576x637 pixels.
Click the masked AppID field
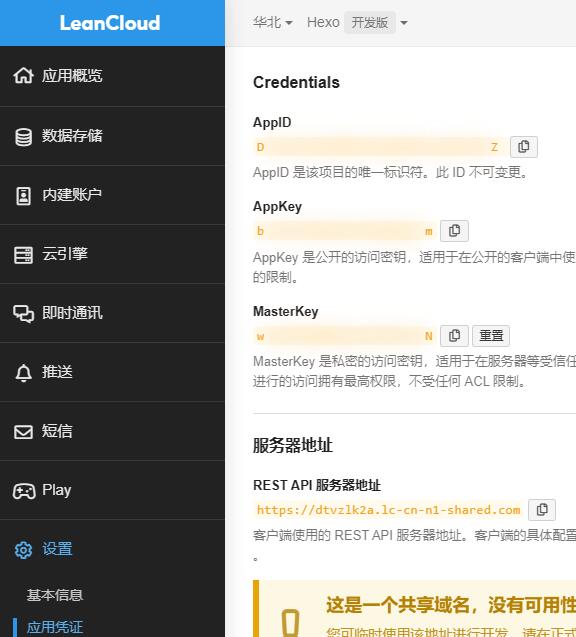(379, 147)
